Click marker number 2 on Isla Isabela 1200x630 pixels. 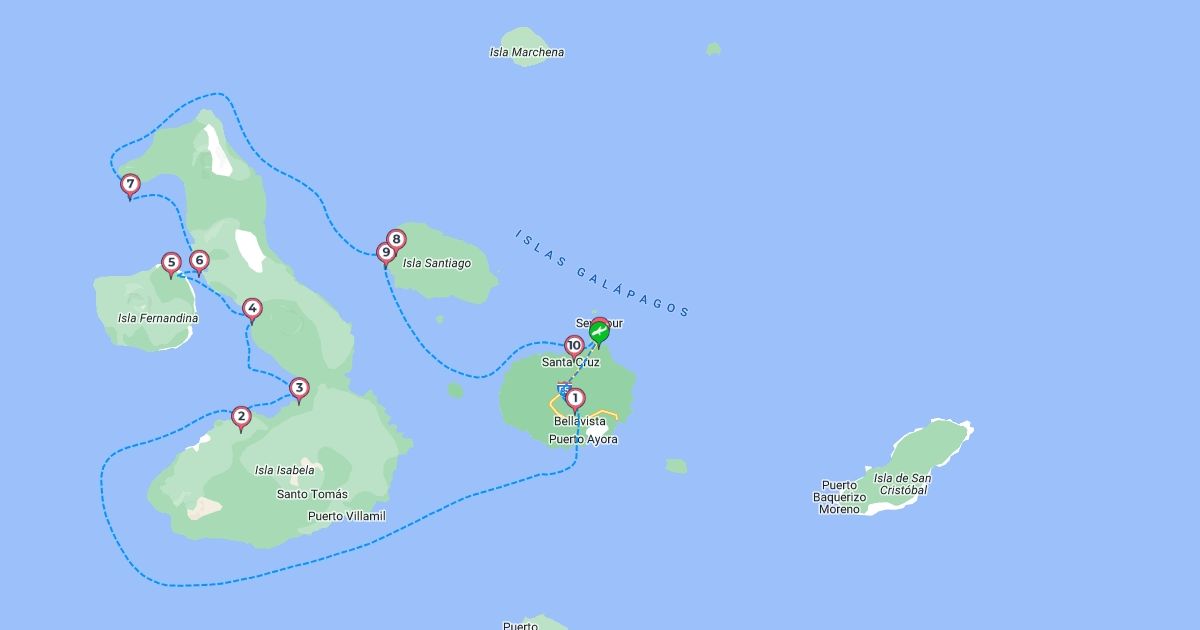pyautogui.click(x=241, y=418)
